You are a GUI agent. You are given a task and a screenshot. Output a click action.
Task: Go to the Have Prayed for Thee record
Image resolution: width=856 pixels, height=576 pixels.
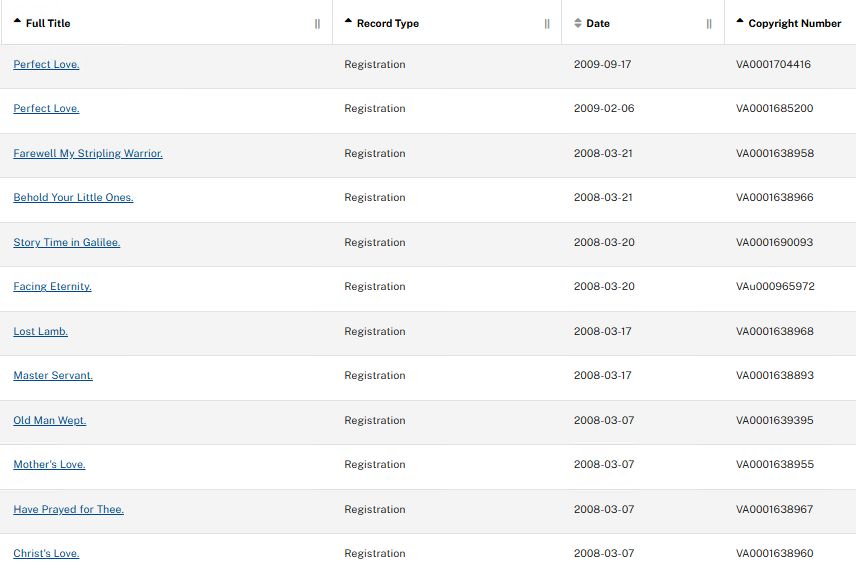pos(68,510)
